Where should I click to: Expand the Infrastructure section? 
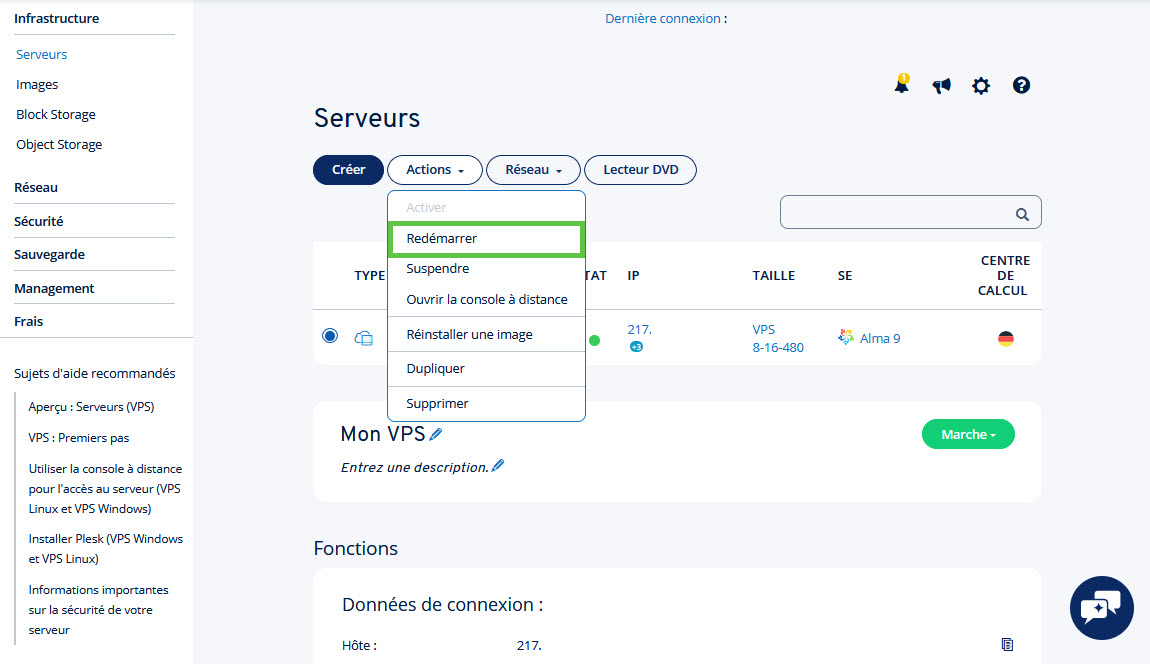(56, 18)
